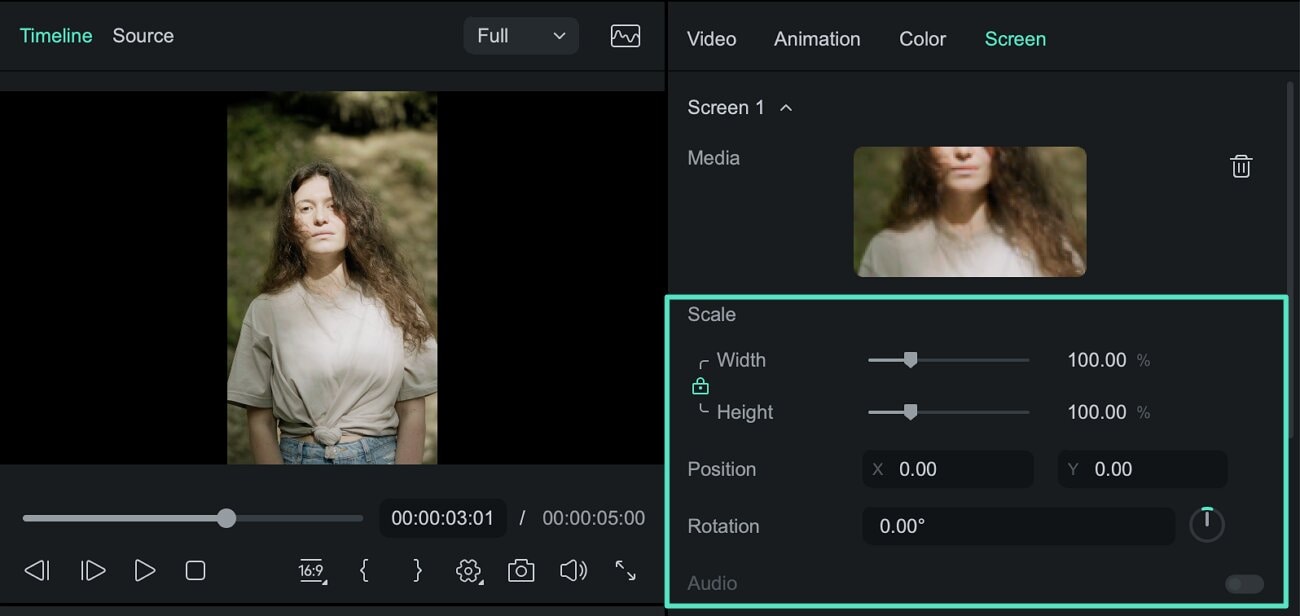
Task: Click the current timecode 00:00:03:01
Action: (x=443, y=518)
